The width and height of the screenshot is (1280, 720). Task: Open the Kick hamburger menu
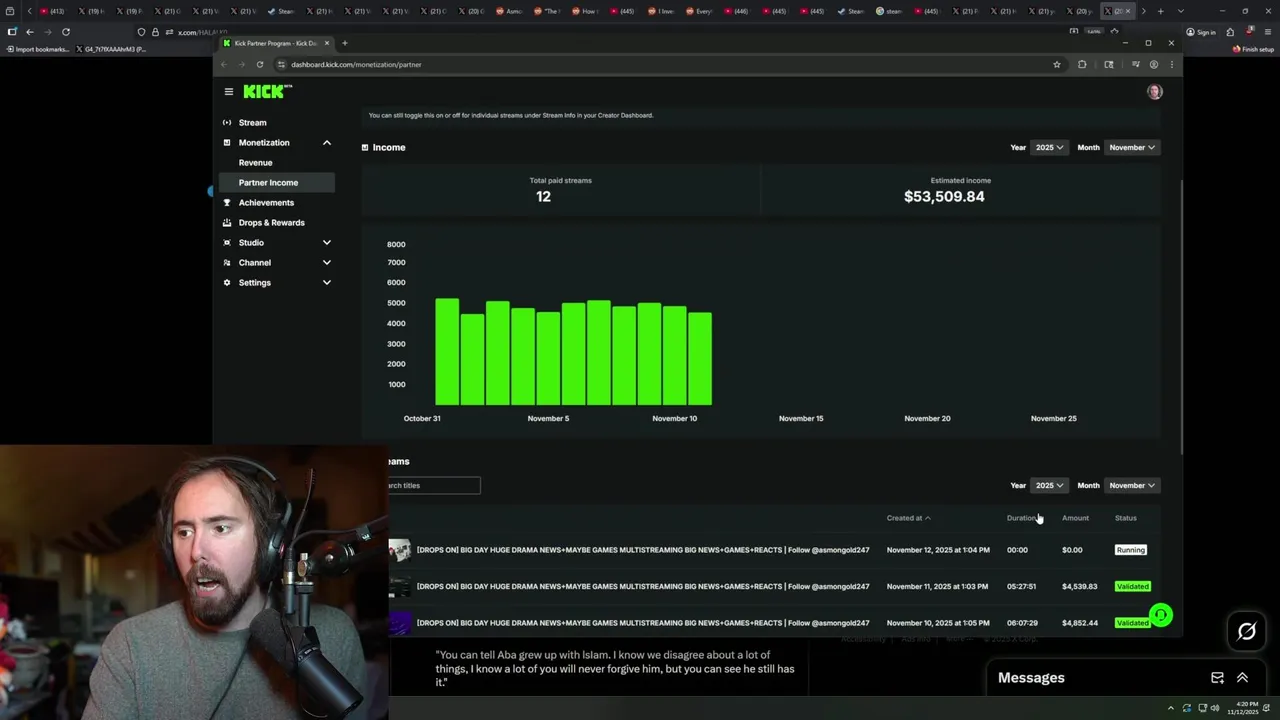pyautogui.click(x=229, y=92)
